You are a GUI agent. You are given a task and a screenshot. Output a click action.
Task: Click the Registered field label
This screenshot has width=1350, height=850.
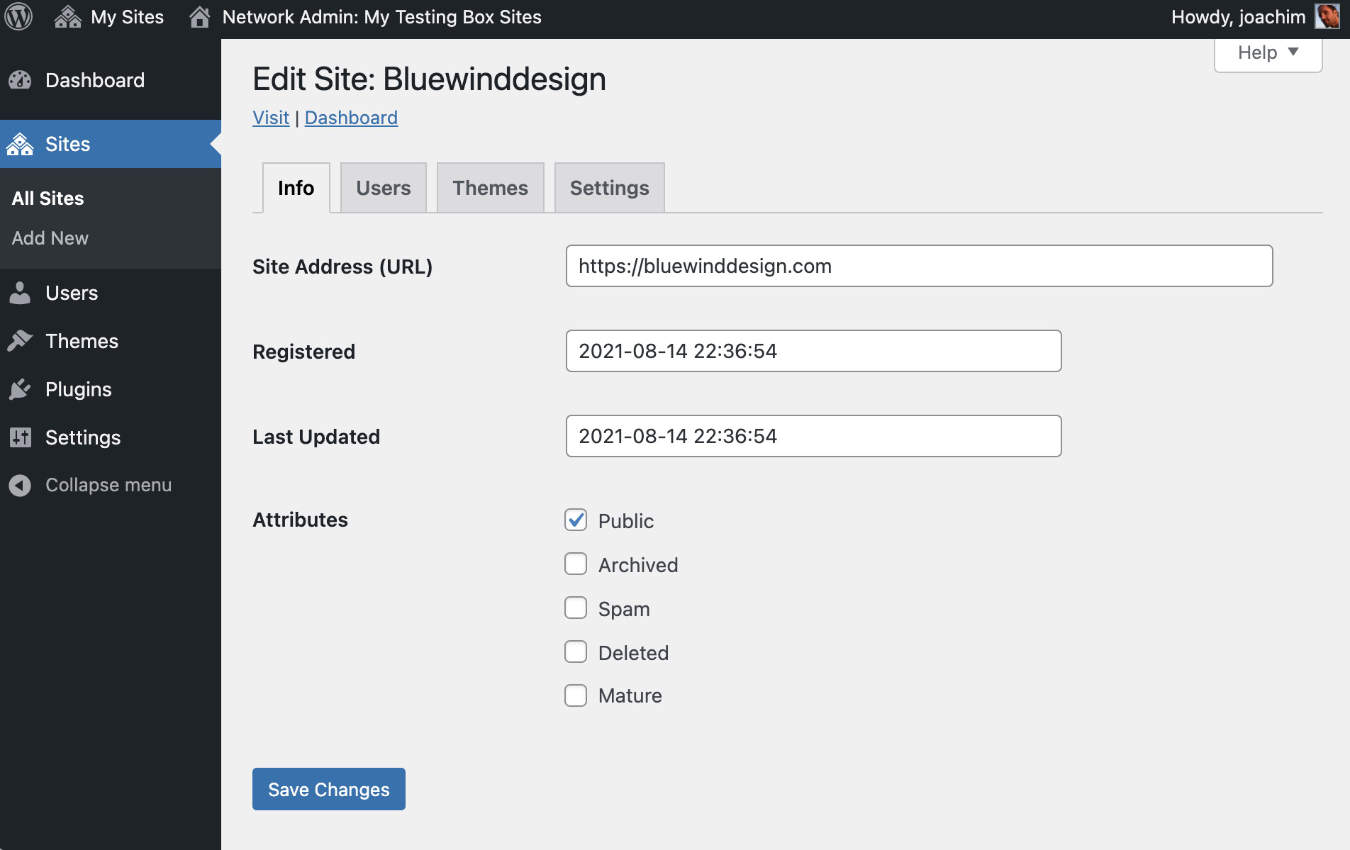(x=304, y=352)
